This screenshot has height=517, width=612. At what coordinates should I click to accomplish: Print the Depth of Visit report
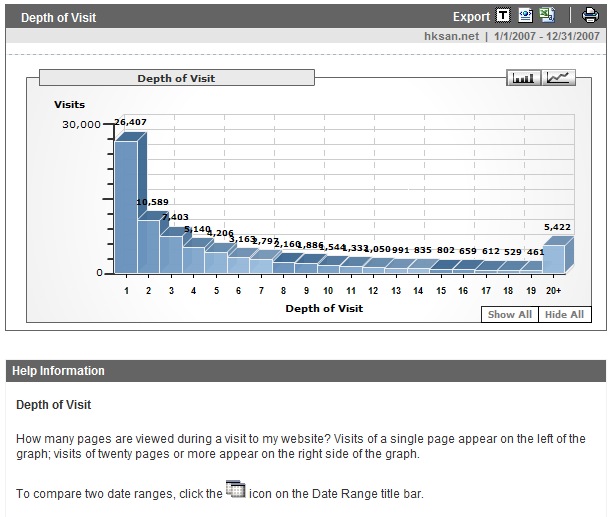(x=590, y=16)
